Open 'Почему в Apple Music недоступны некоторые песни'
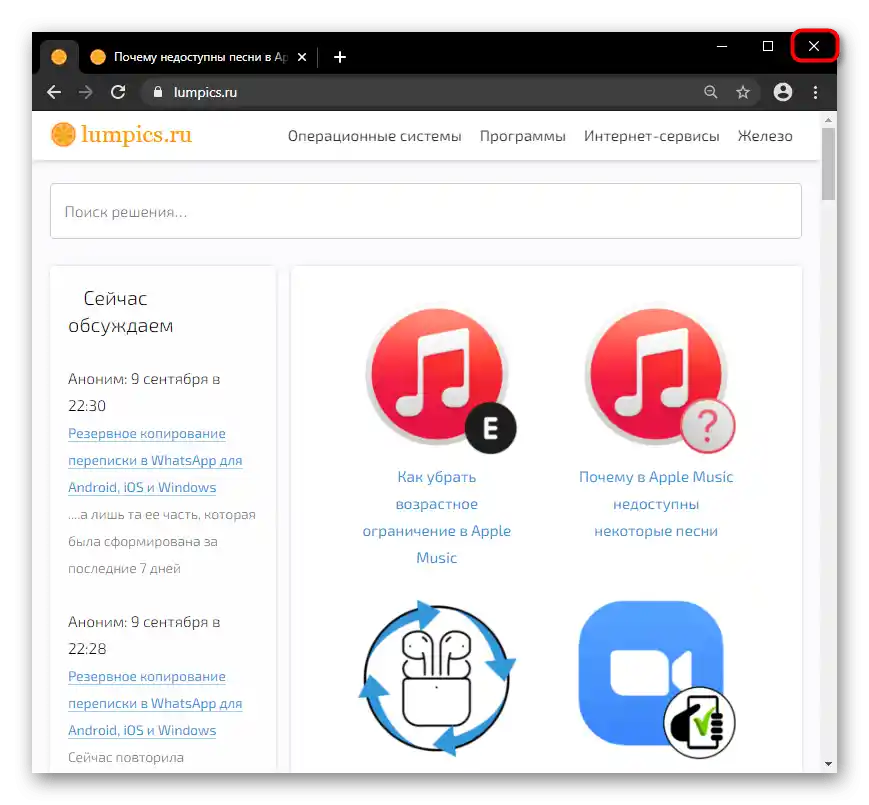 [x=656, y=504]
